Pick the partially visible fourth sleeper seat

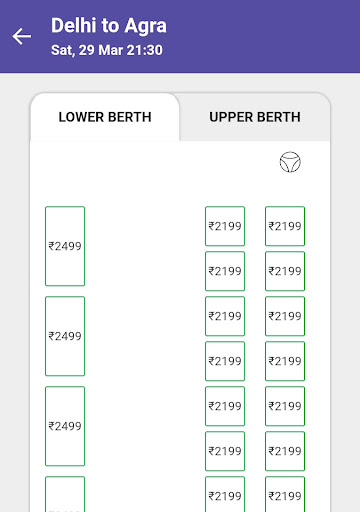click(x=65, y=494)
